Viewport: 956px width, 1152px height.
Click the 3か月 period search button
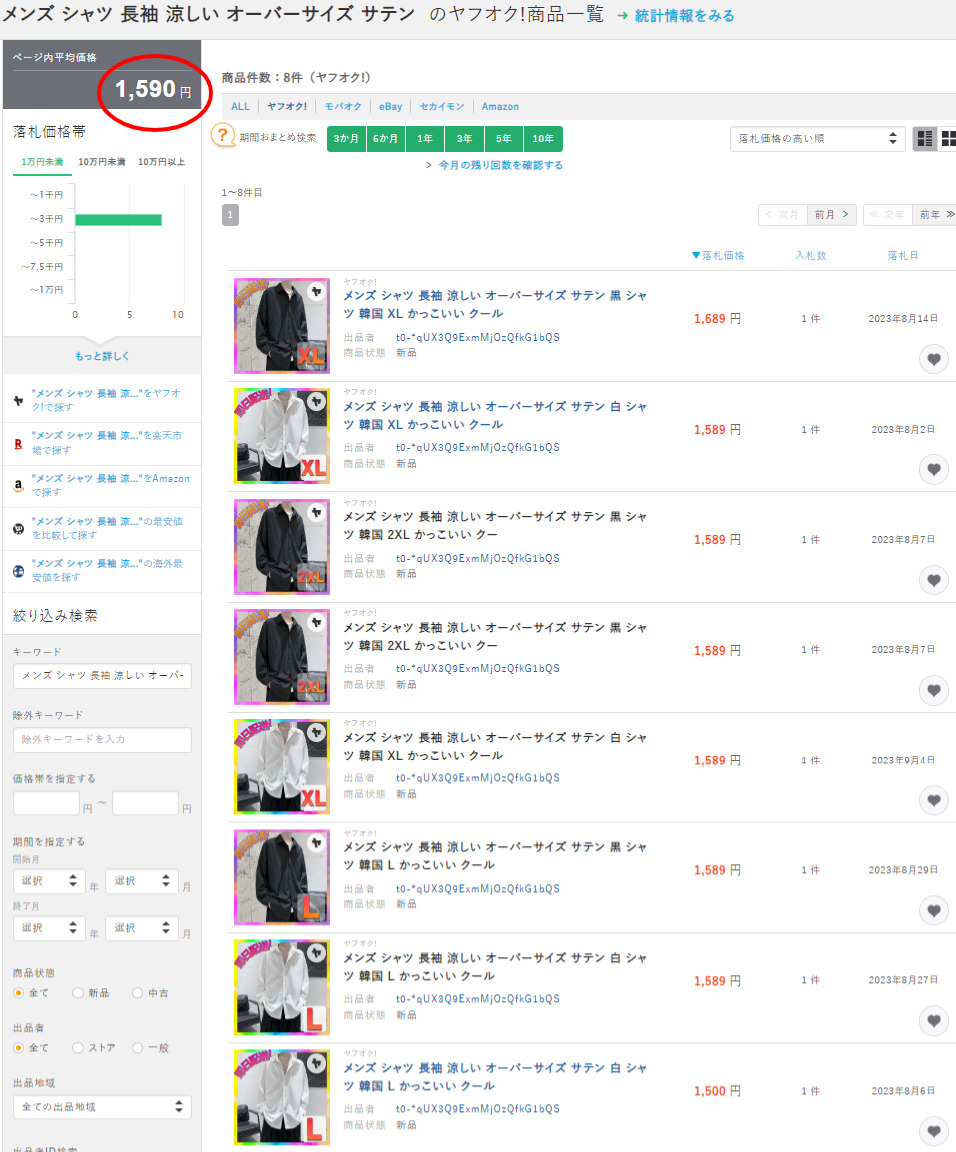pos(346,139)
